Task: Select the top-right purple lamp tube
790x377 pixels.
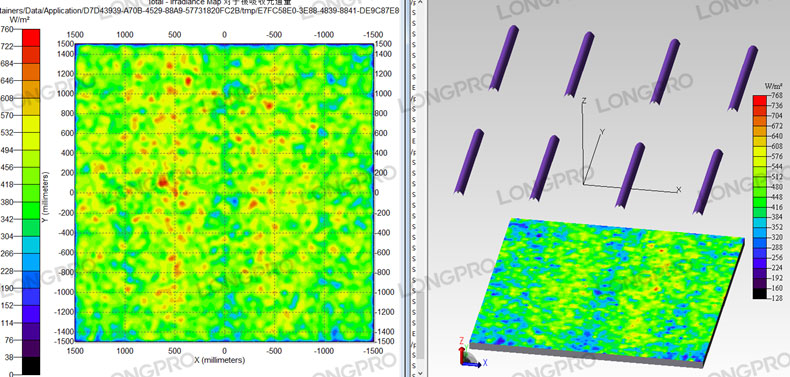Action: point(743,78)
